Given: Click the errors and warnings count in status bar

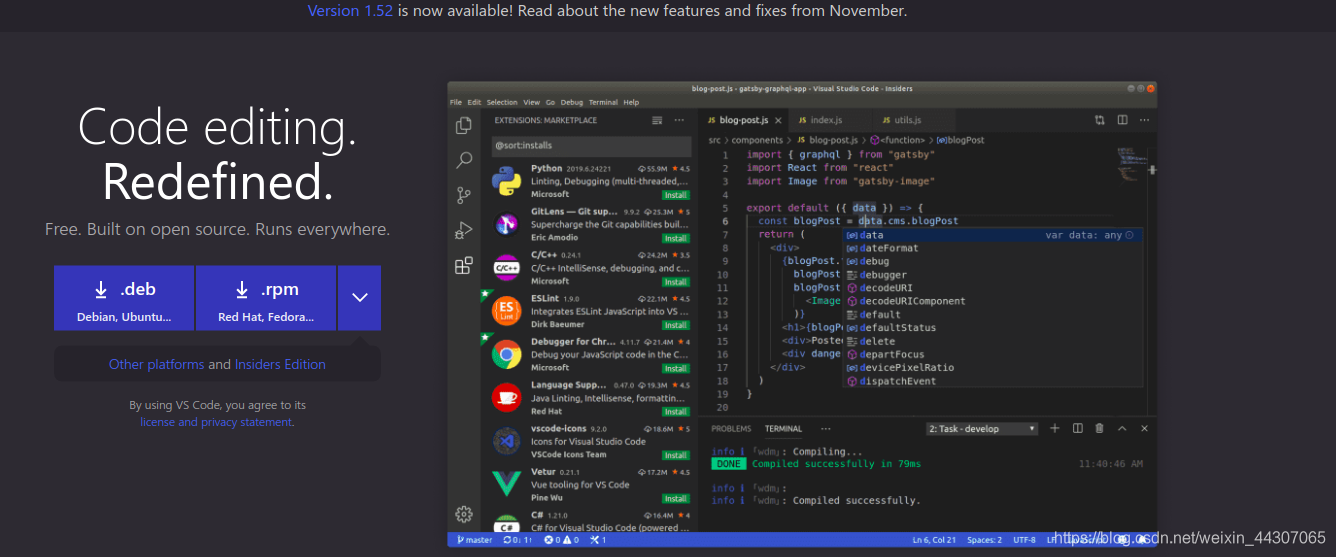Looking at the screenshot, I should tap(561, 540).
